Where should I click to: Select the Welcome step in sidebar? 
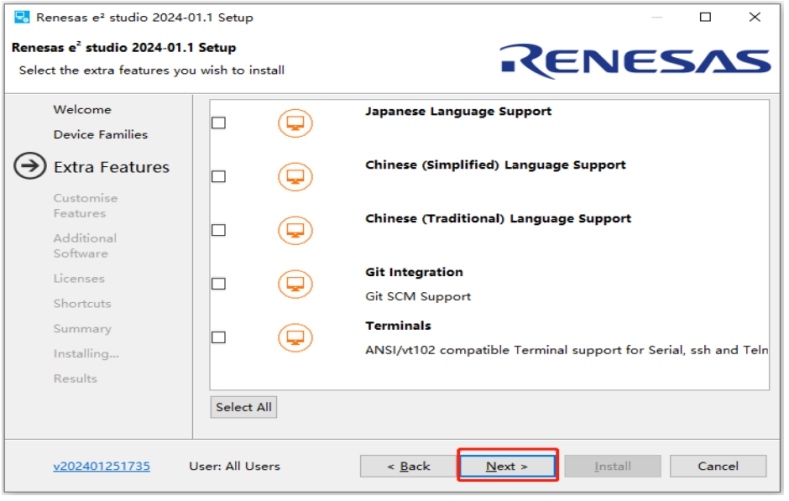(82, 109)
